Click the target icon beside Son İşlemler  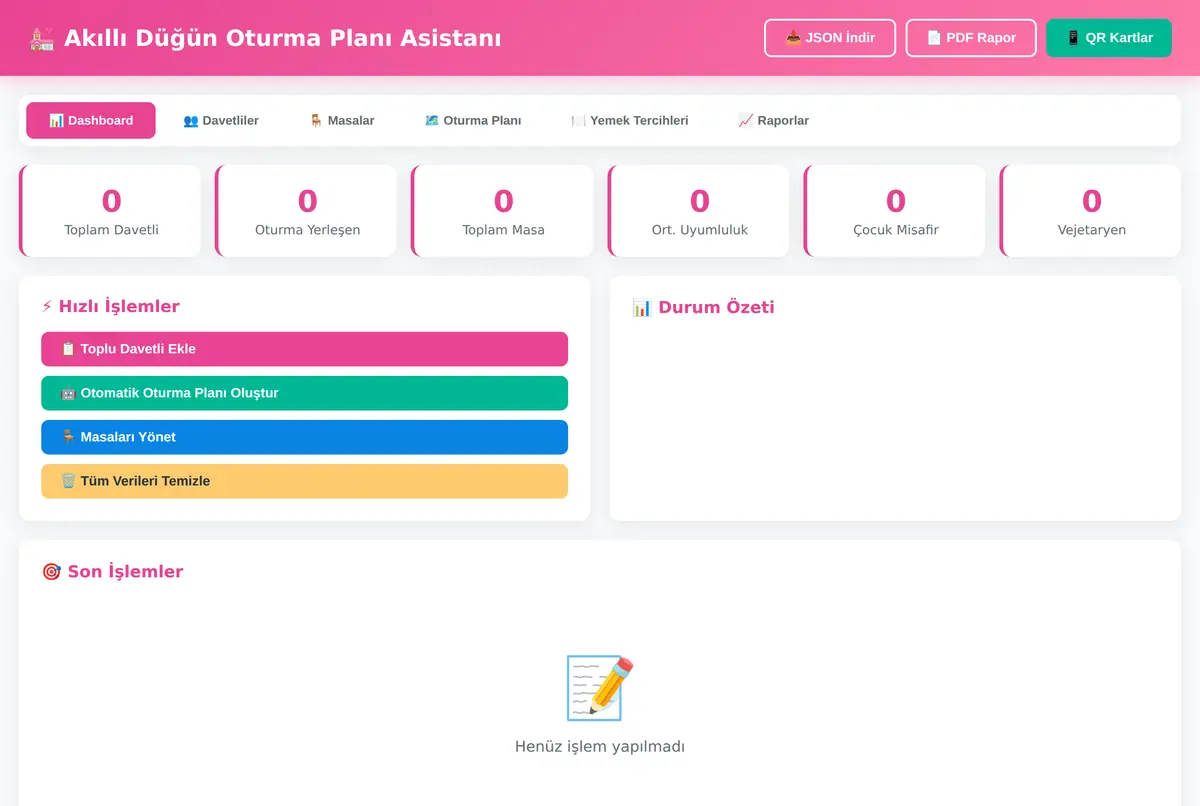click(x=51, y=572)
